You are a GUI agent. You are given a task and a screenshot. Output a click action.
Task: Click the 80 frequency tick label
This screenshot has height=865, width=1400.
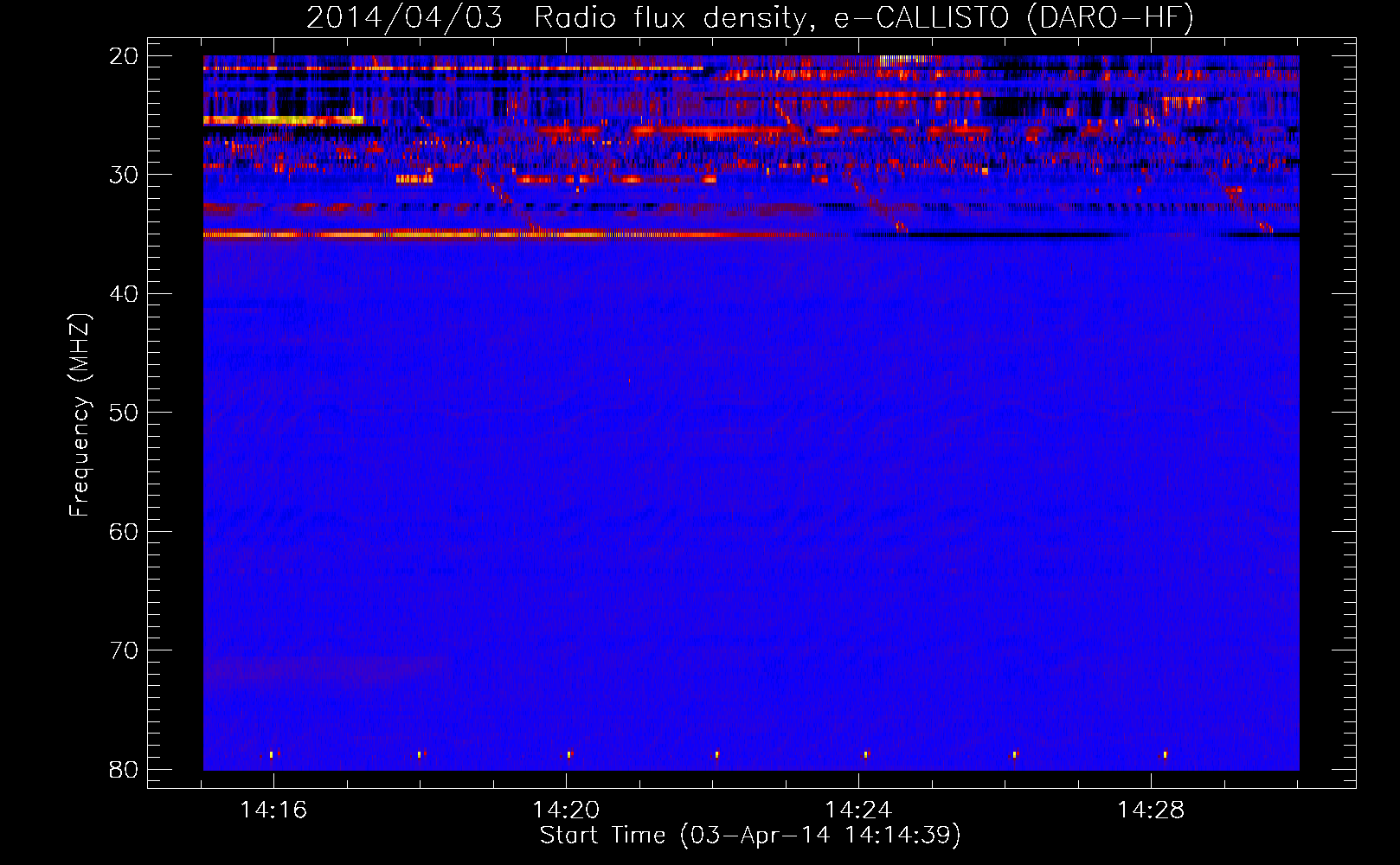(124, 769)
